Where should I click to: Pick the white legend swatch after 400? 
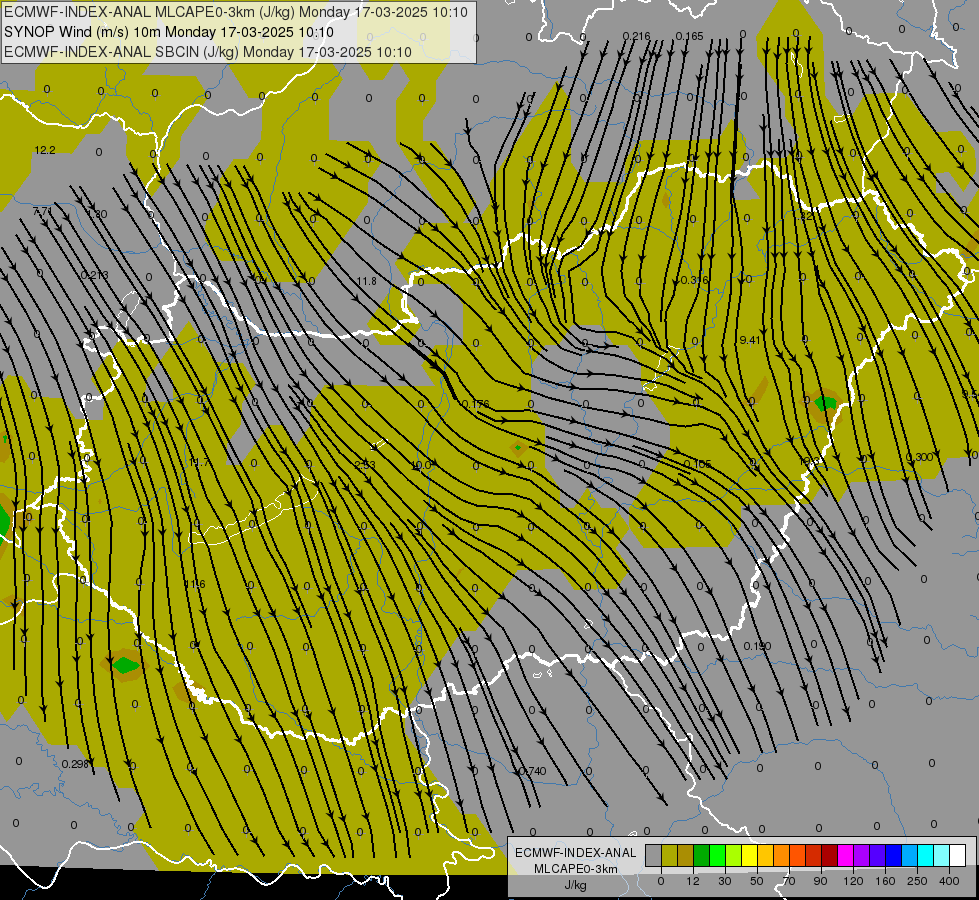coord(958,855)
